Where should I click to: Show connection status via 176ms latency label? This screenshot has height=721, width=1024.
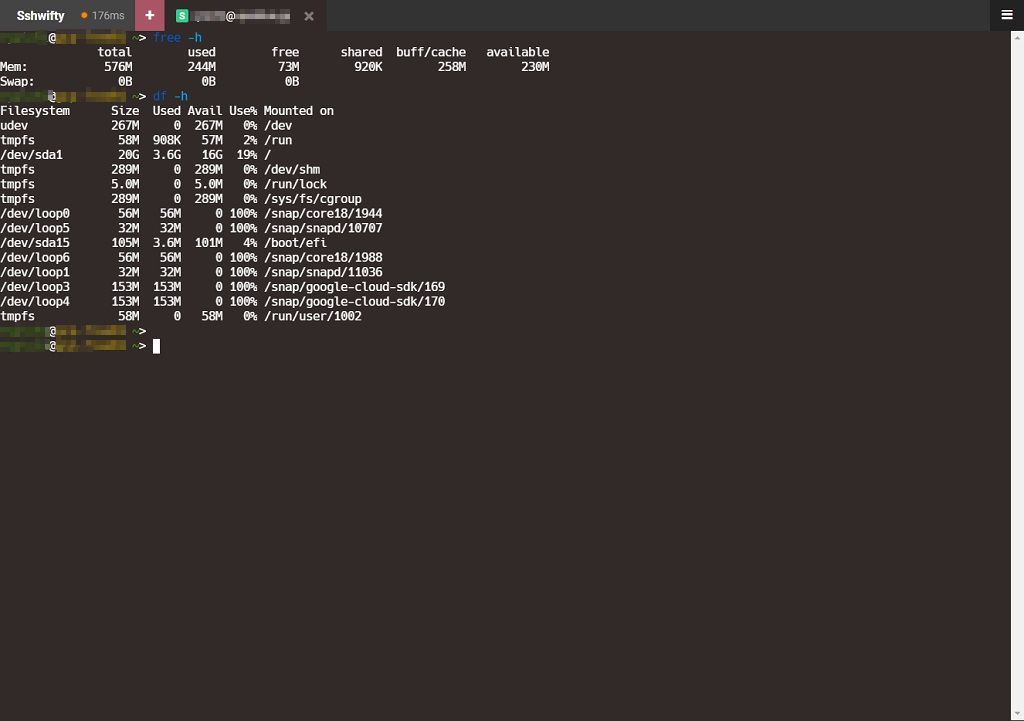click(x=108, y=16)
